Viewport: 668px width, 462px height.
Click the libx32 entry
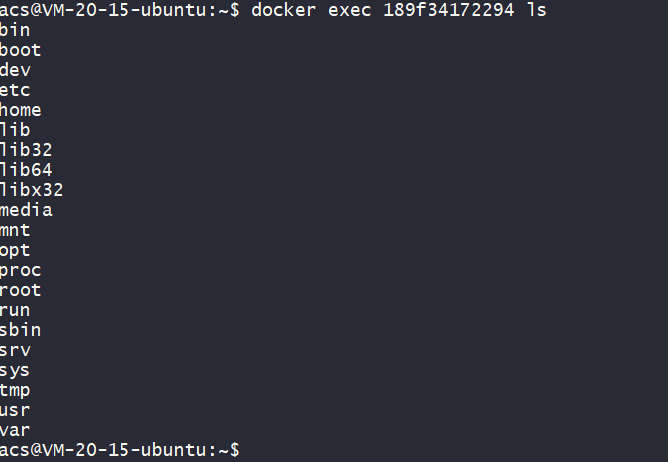[x=31, y=190]
